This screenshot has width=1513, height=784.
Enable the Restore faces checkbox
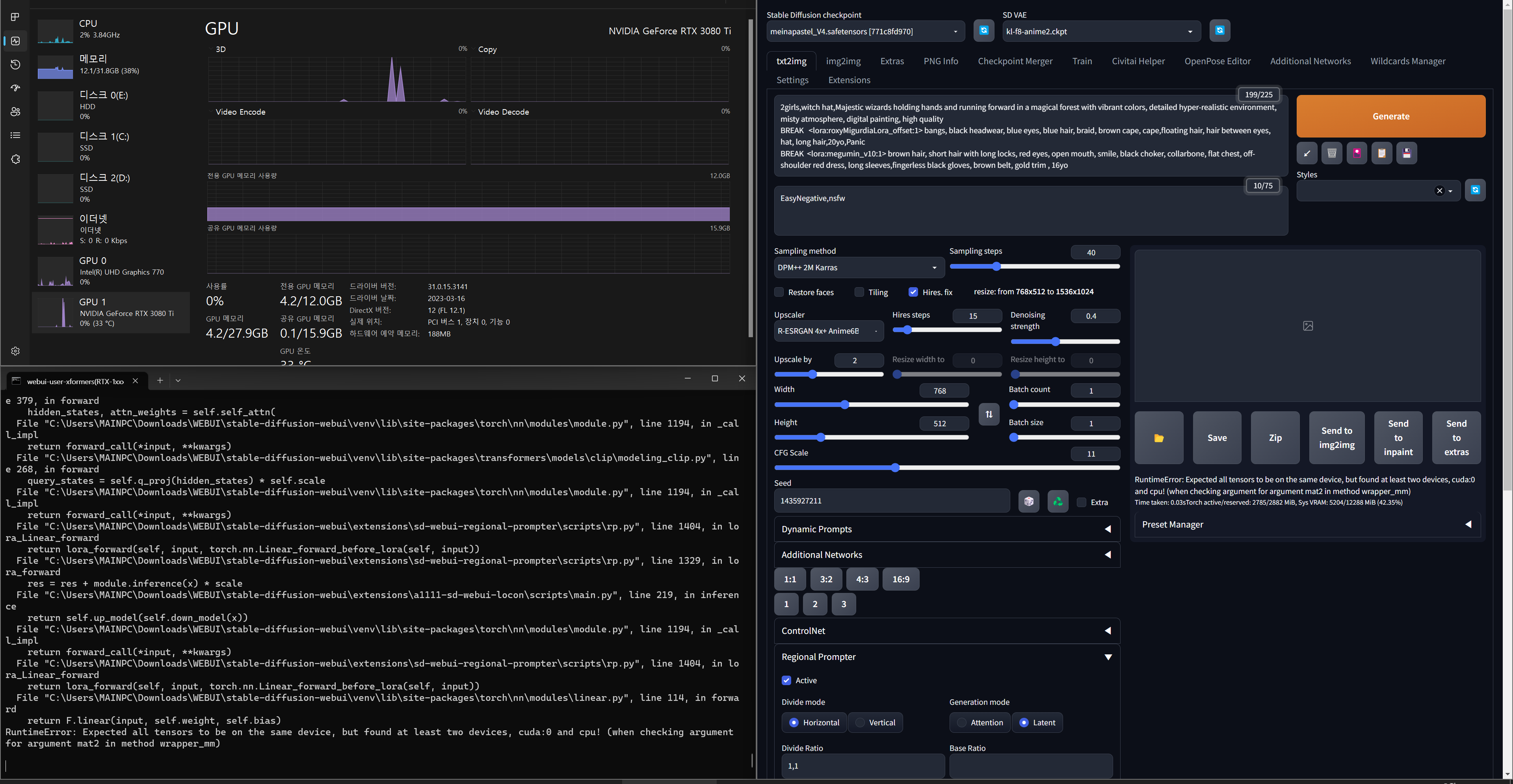tap(779, 292)
